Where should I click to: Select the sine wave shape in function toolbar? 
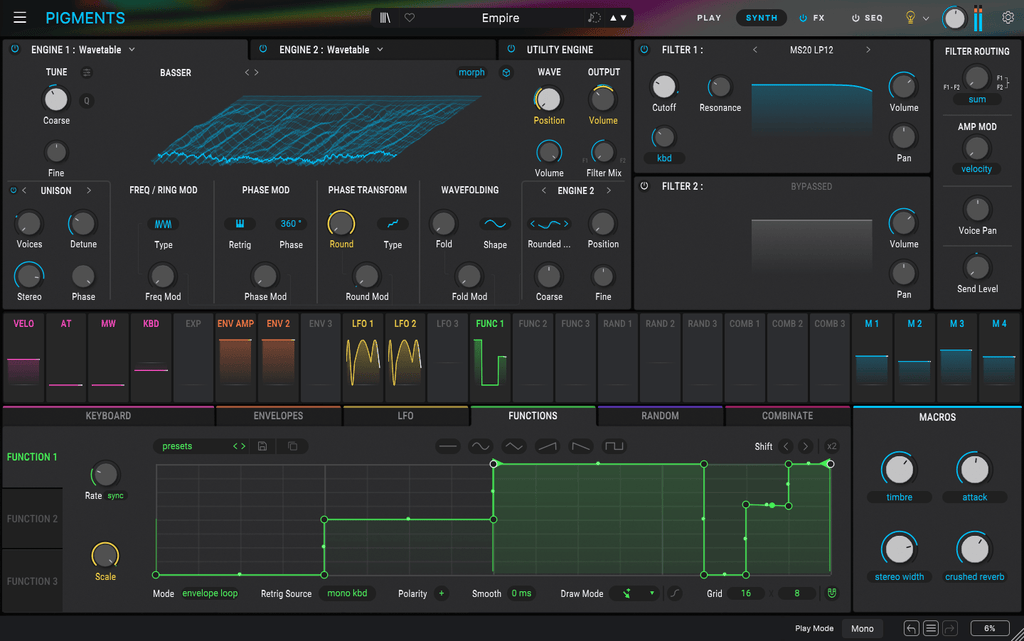pos(479,447)
